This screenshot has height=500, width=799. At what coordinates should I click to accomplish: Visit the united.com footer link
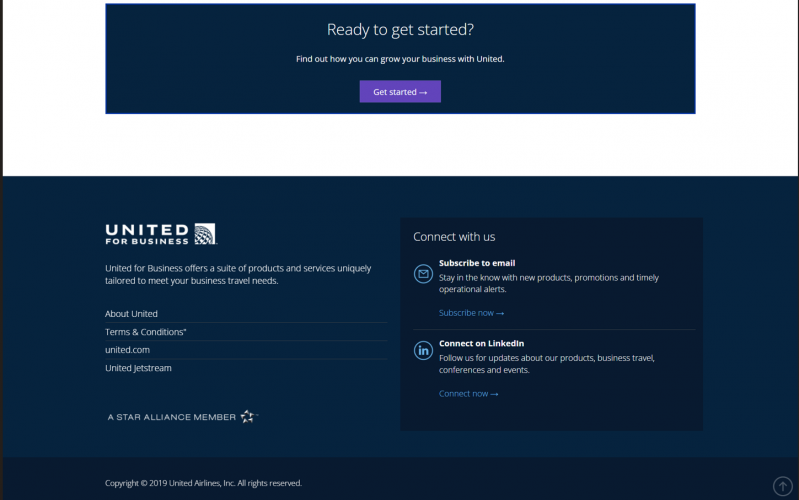point(127,350)
